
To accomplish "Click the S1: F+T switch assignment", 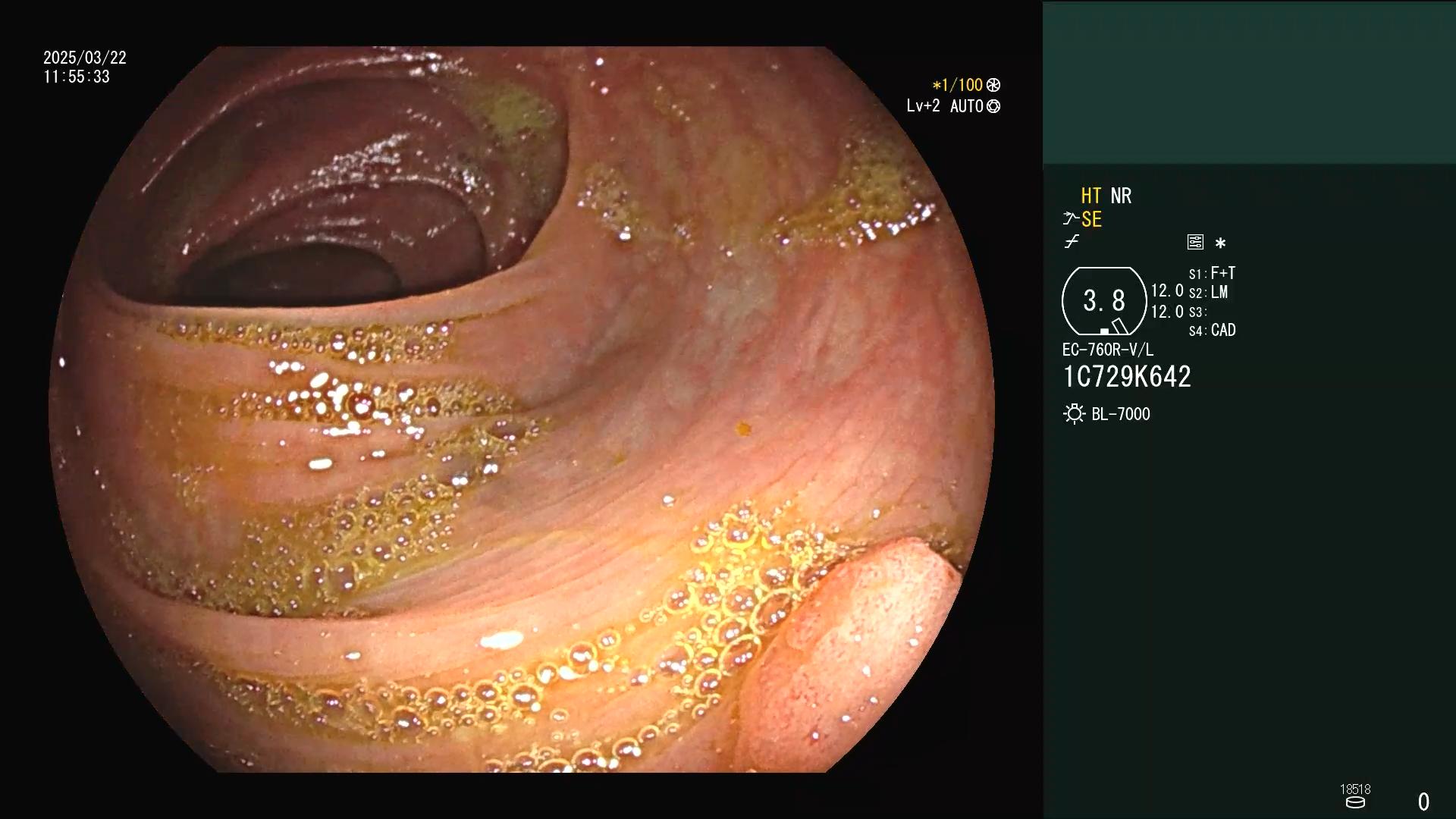I will [x=1212, y=273].
